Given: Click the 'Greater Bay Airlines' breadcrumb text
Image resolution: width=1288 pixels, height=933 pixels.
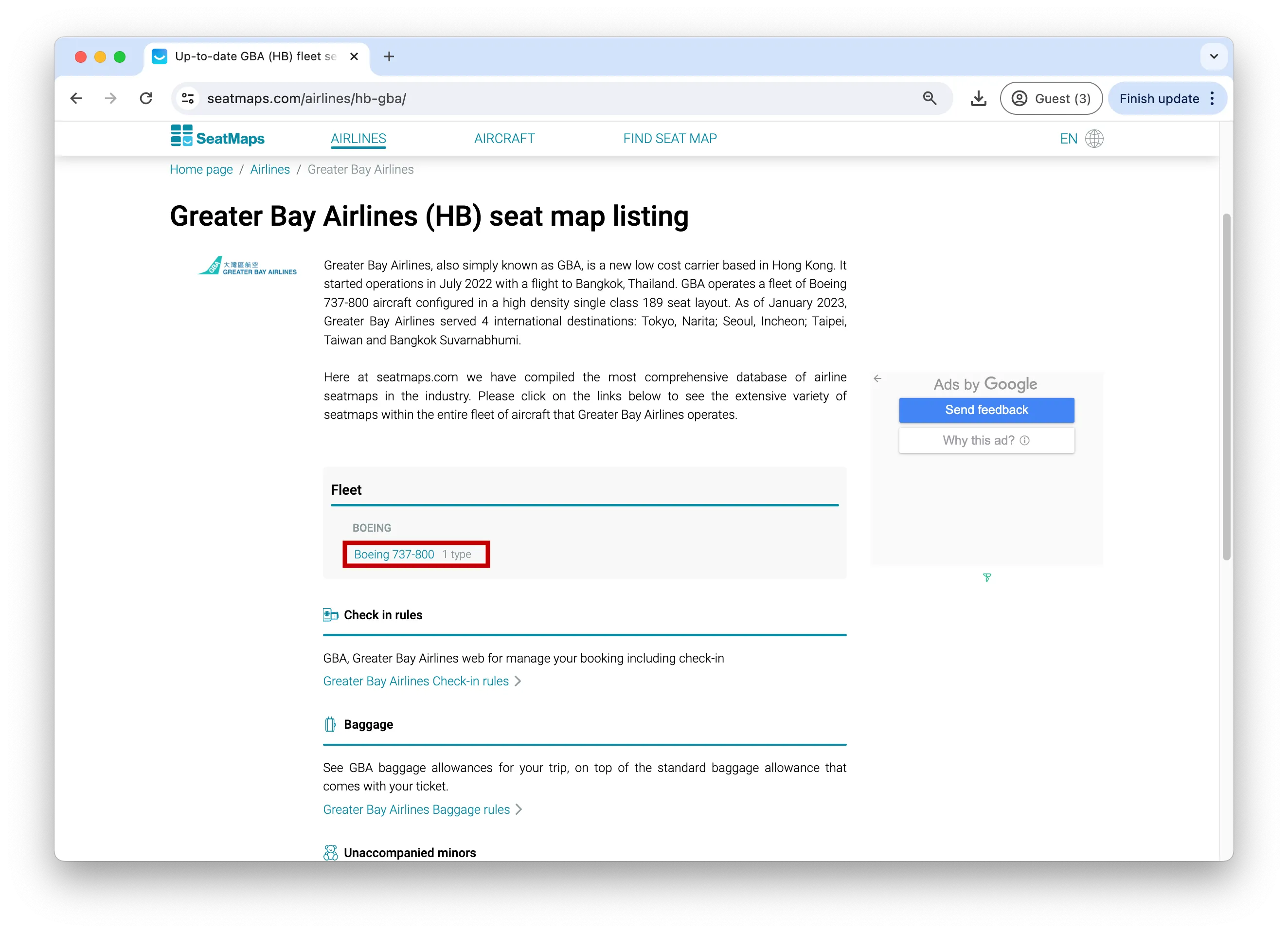Looking at the screenshot, I should [360, 169].
